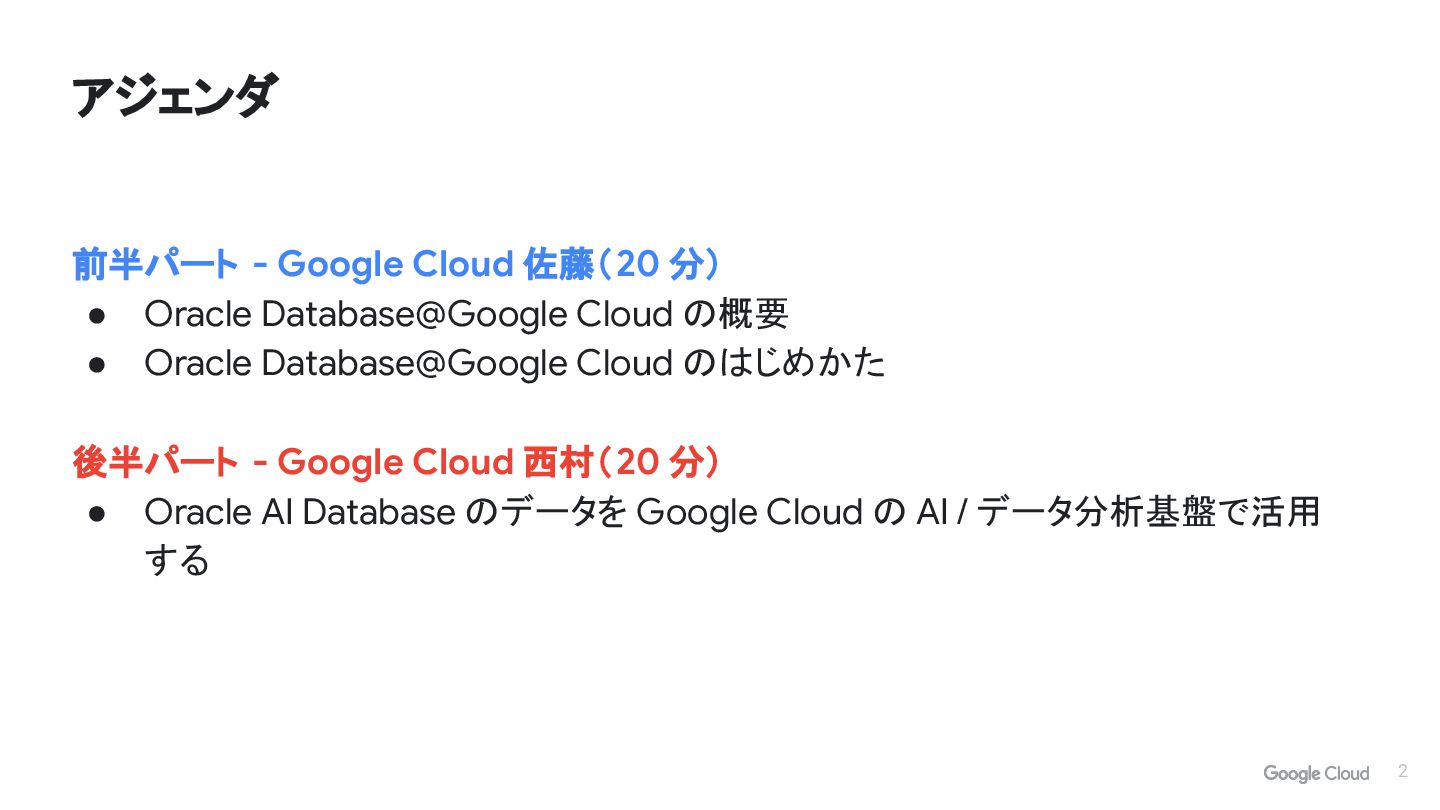The image size is (1440, 810).
Task: Click the blue 前半パート heading
Action: pos(155,264)
